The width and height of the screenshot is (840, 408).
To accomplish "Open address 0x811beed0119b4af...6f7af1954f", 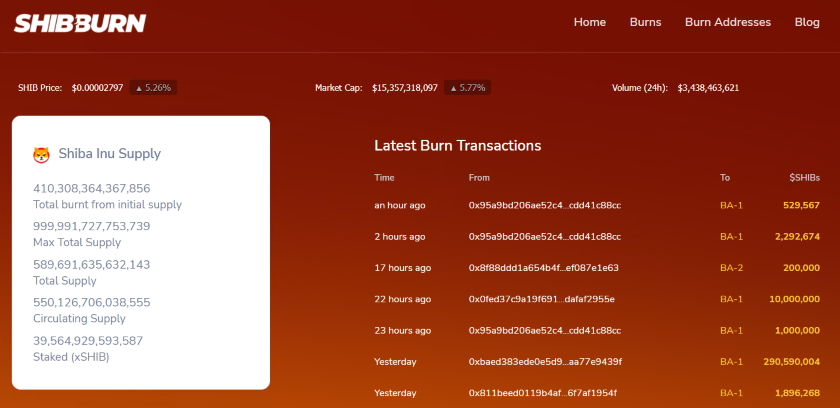I will 543,393.
